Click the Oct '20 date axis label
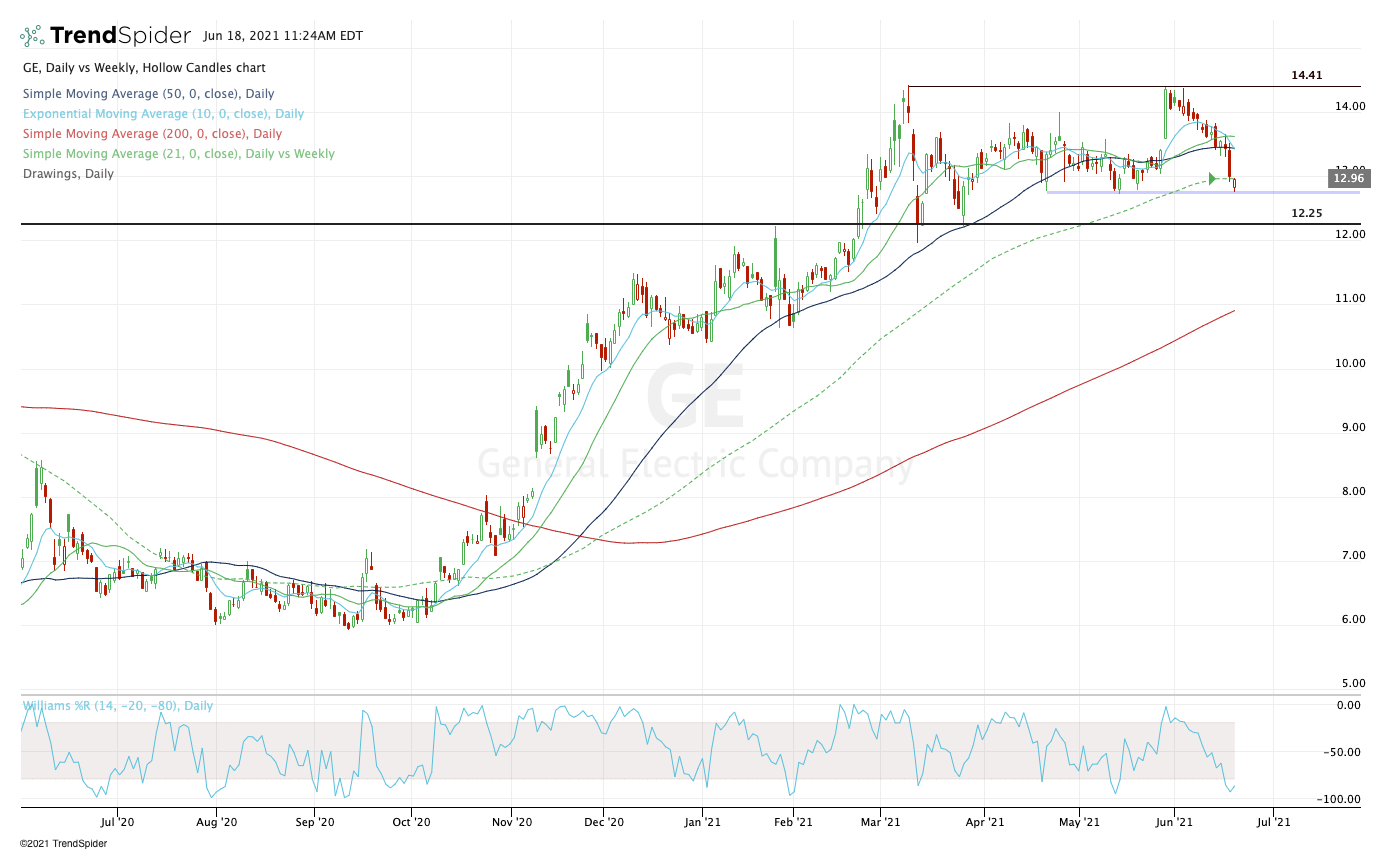The height and width of the screenshot is (853, 1391). point(410,822)
